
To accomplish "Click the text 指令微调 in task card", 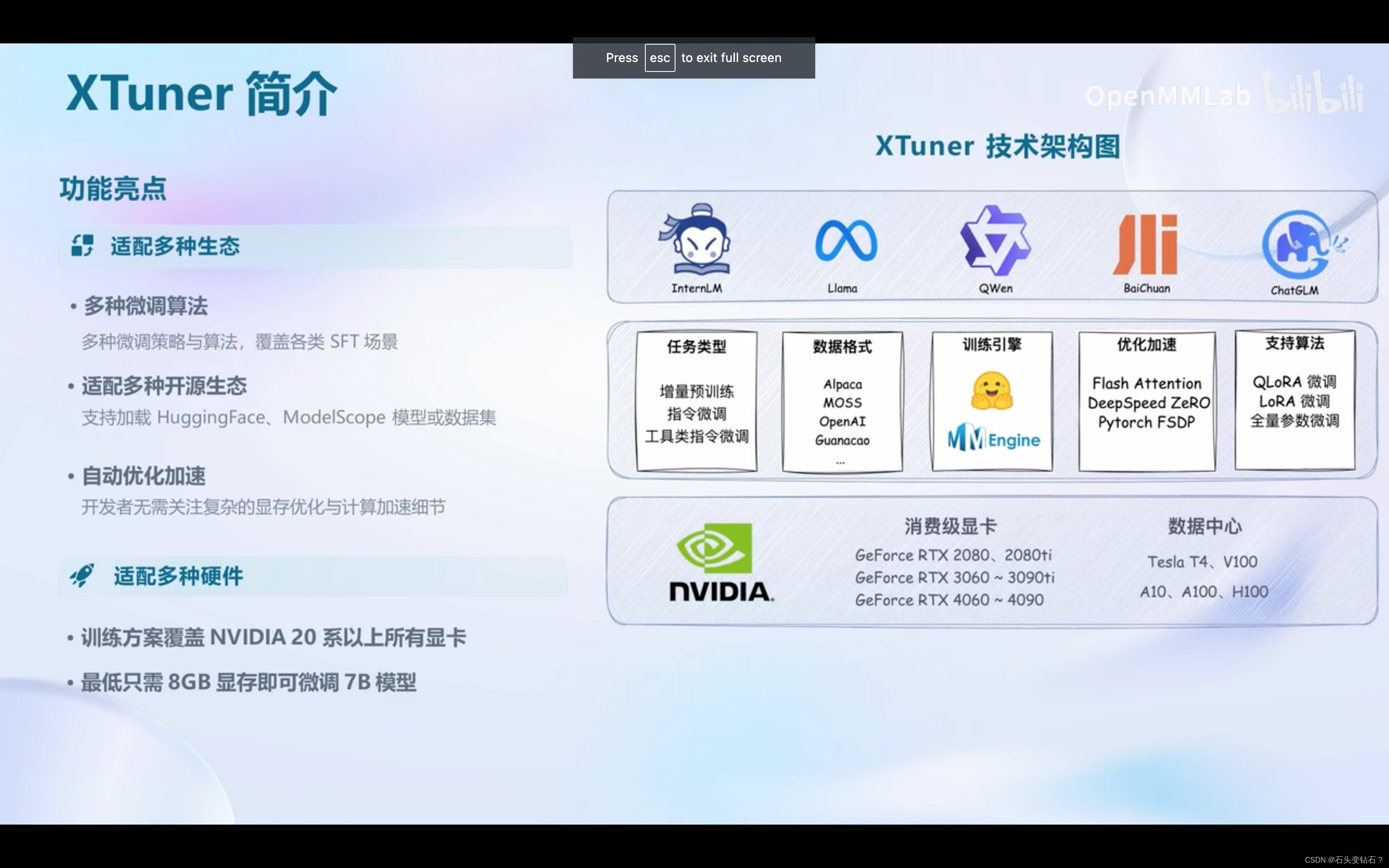I will 696,414.
